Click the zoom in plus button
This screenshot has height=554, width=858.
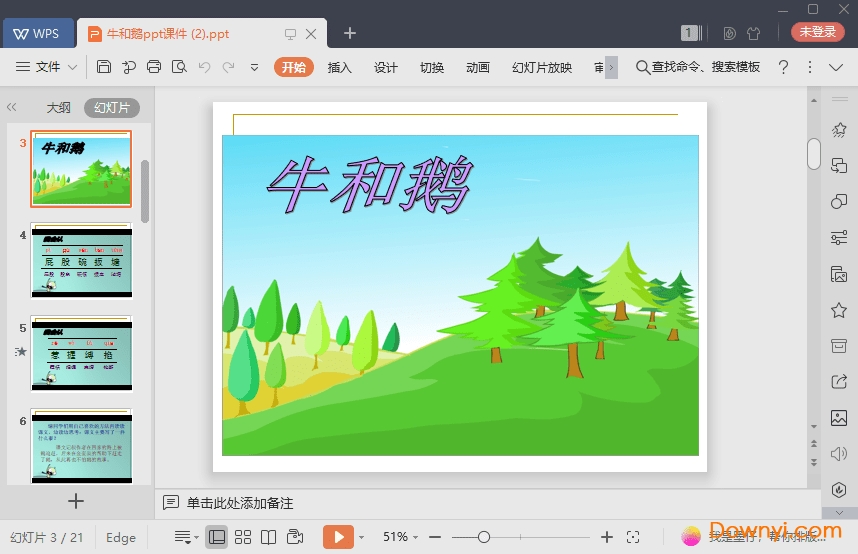(x=606, y=537)
